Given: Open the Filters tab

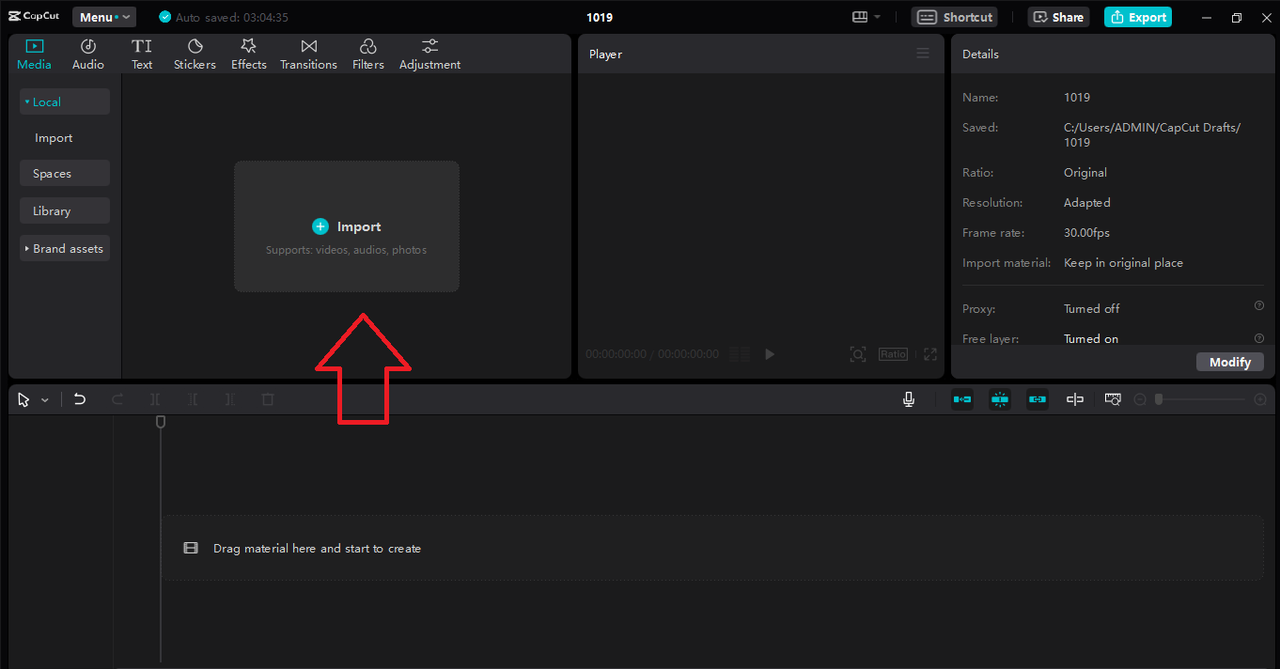Looking at the screenshot, I should pos(368,54).
